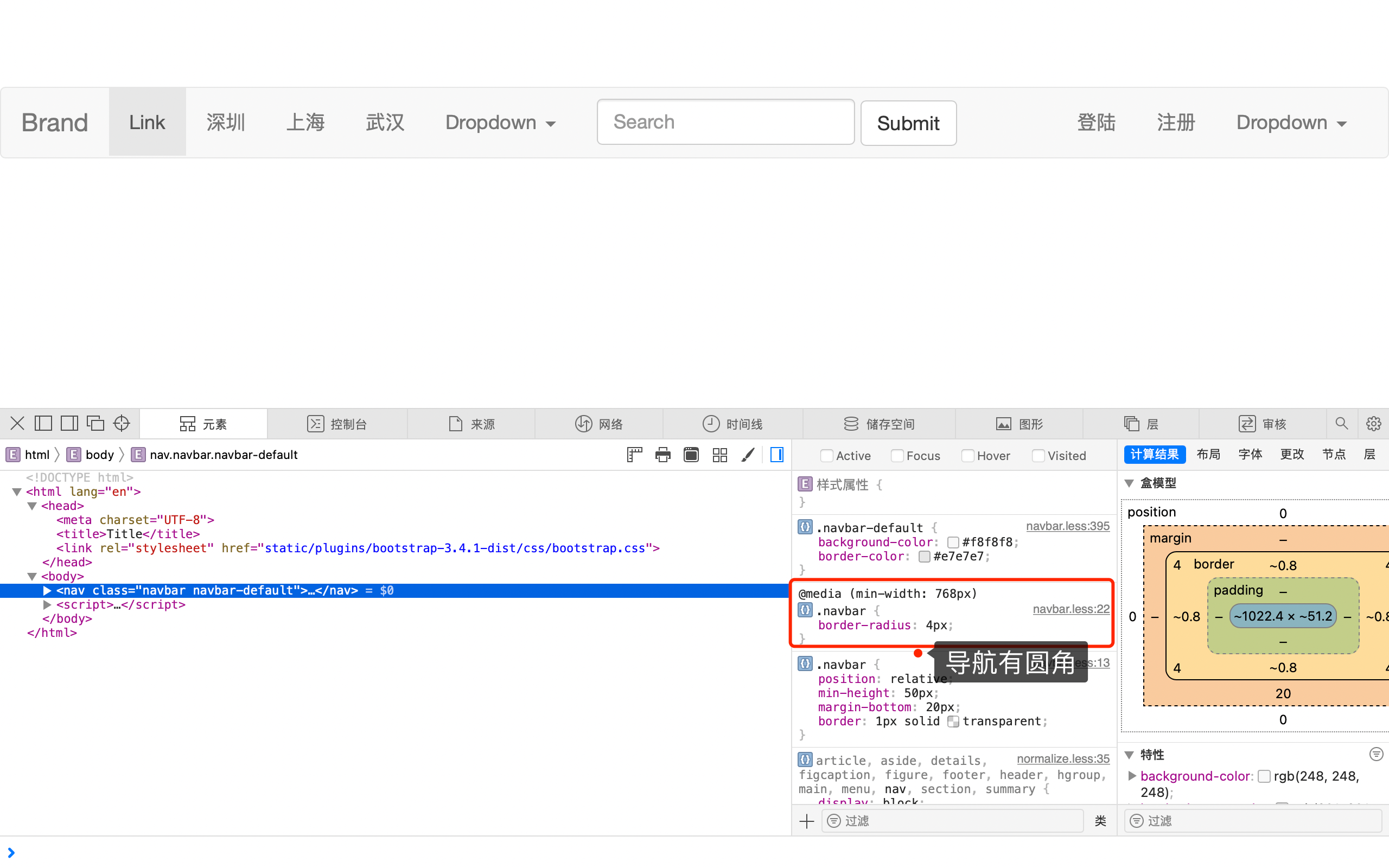Click the navbar Search input field
Image resolution: width=1389 pixels, height=868 pixels.
click(x=725, y=122)
